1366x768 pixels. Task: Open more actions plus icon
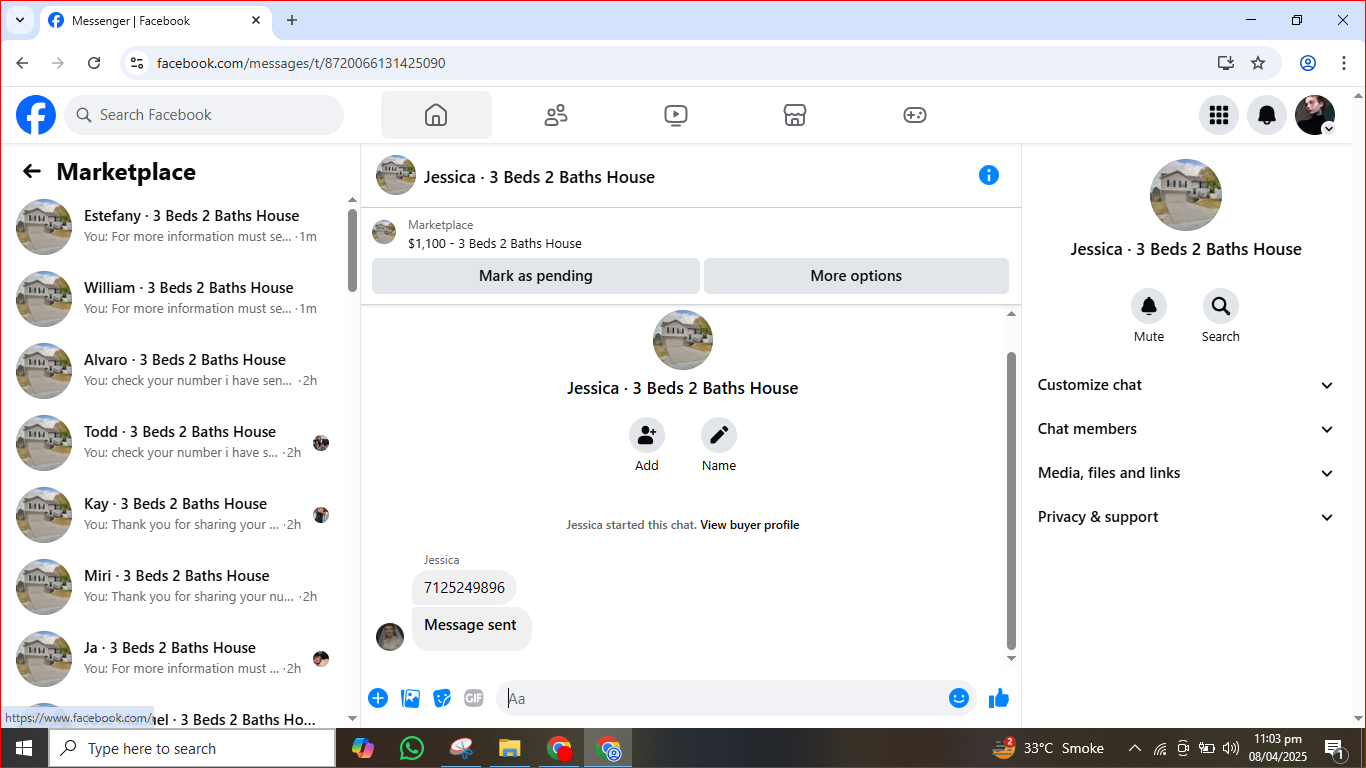378,698
